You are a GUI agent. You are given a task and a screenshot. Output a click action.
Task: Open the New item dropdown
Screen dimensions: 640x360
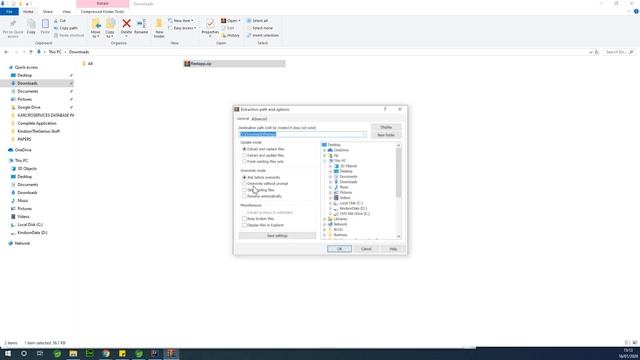pyautogui.click(x=181, y=21)
